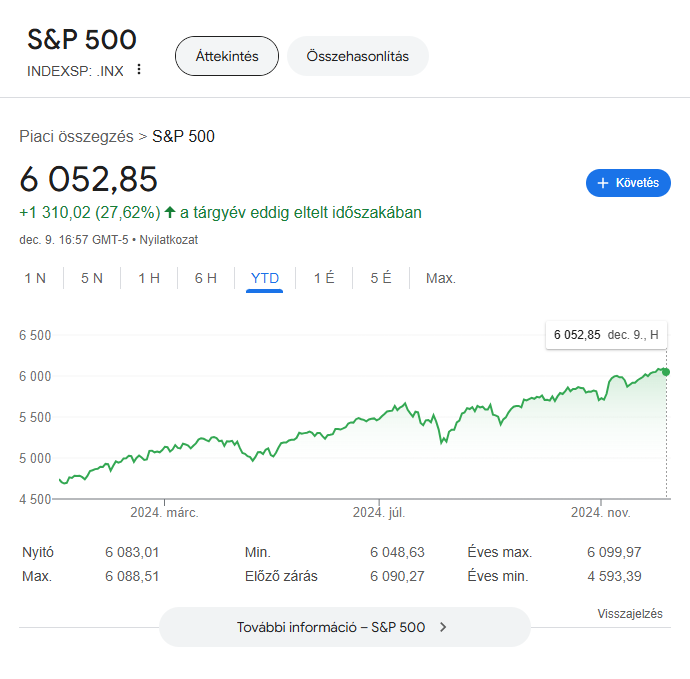
Task: Open the Összehasonlítás comparison tab
Action: pyautogui.click(x=358, y=56)
